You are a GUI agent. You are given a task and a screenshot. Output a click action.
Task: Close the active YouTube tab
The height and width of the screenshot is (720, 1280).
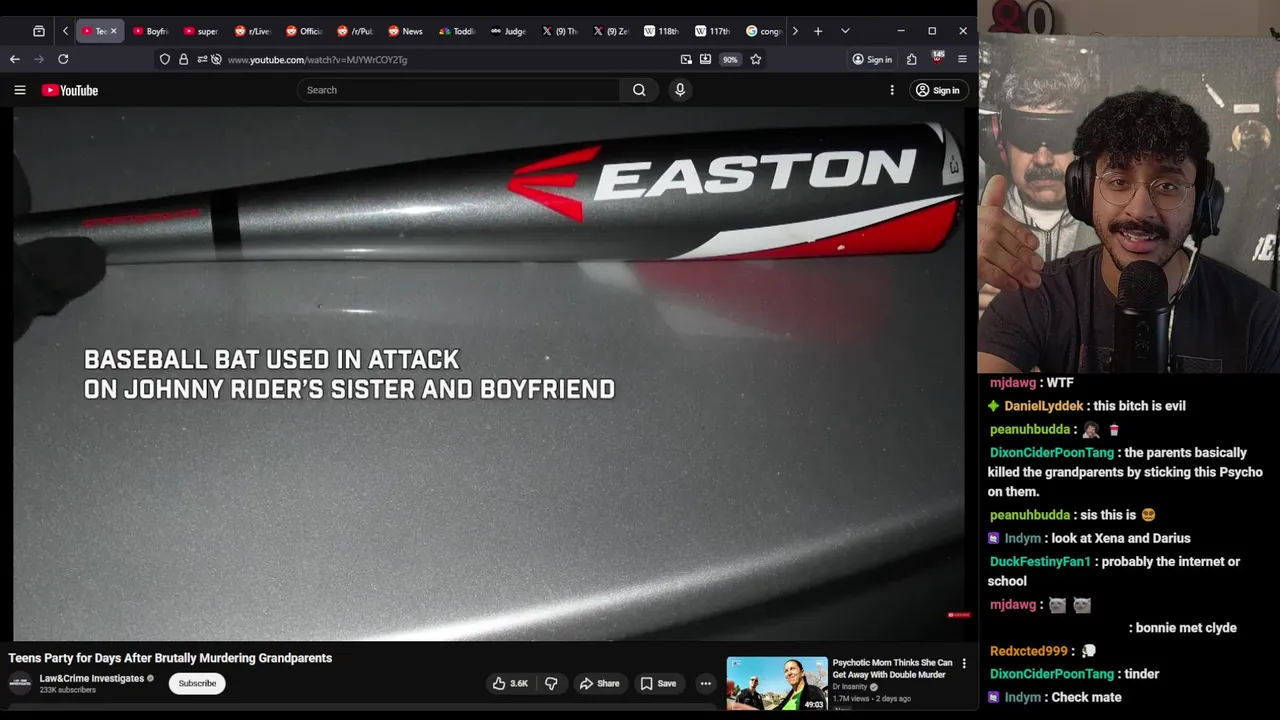click(x=113, y=31)
